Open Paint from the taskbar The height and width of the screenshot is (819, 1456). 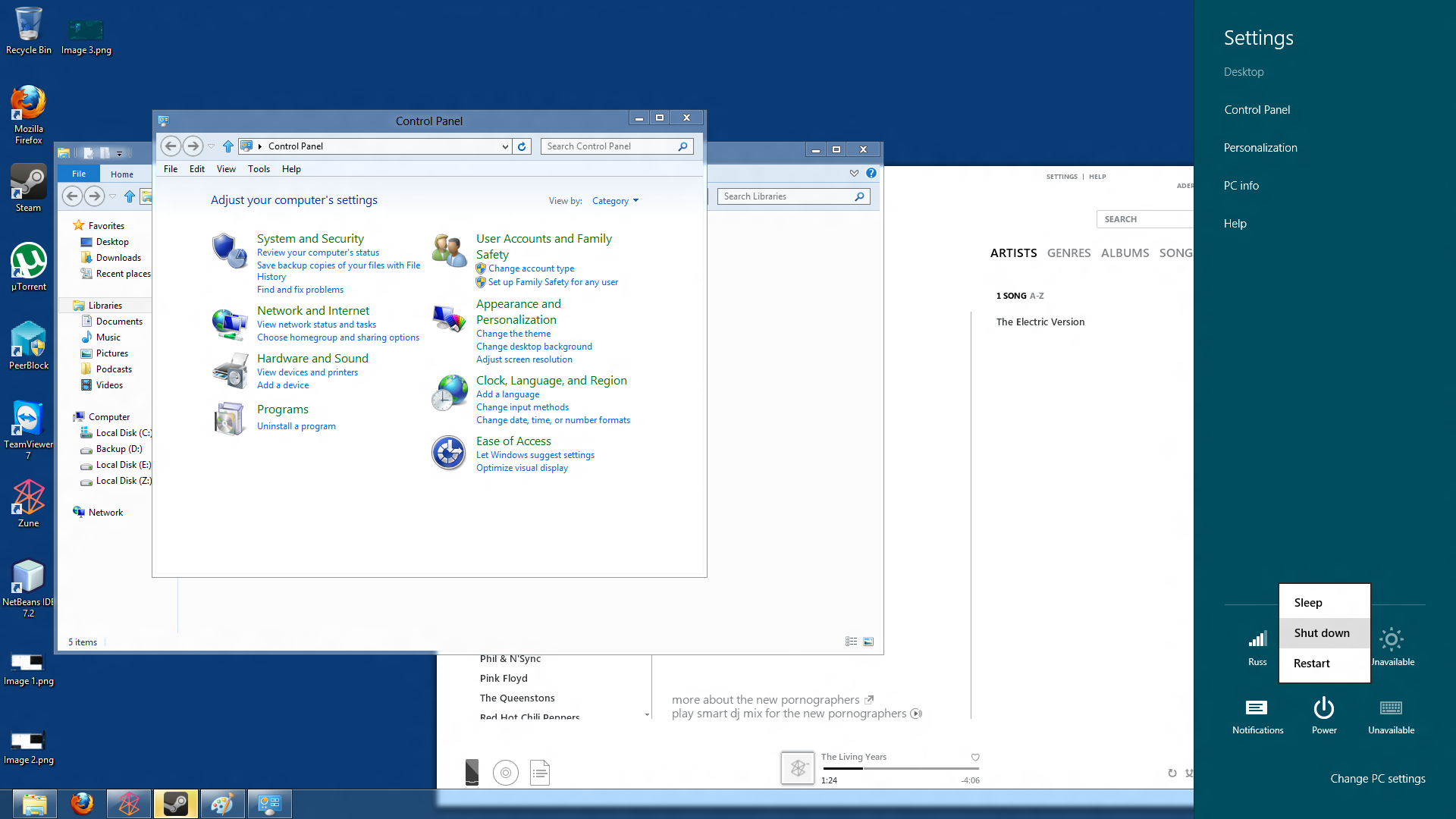(x=223, y=804)
